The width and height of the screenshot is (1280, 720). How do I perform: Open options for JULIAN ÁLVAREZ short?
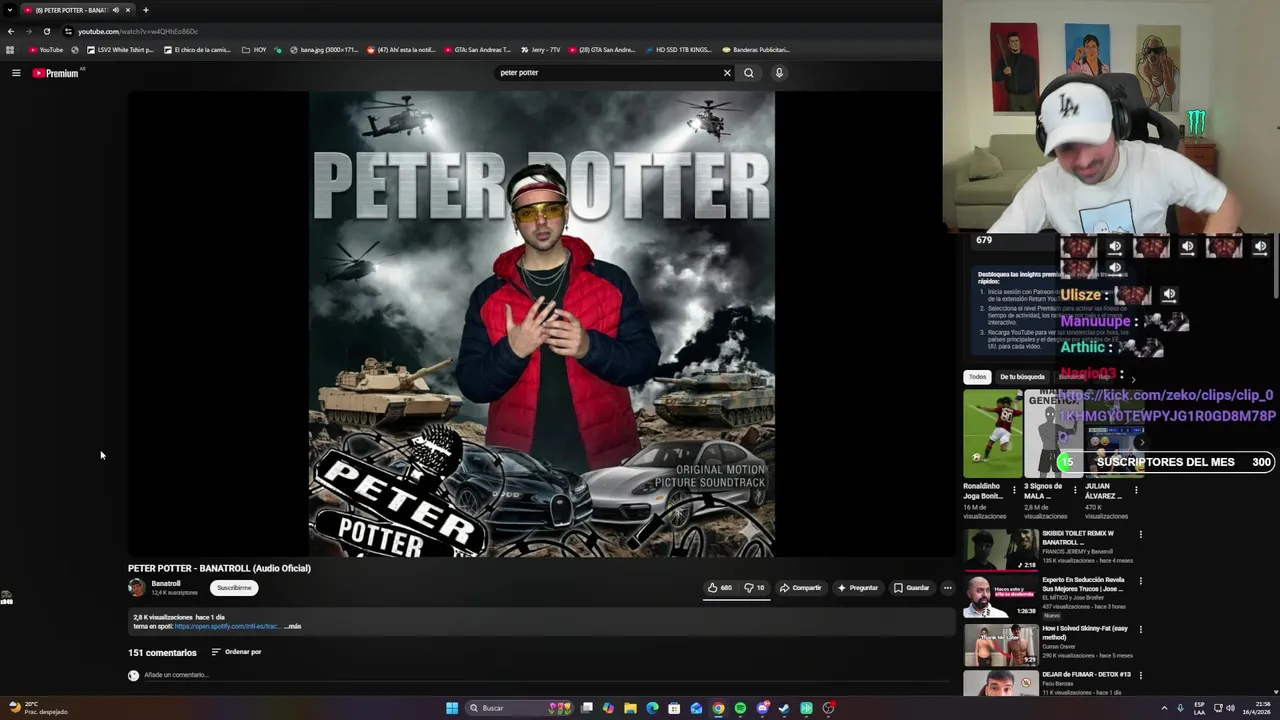tap(1136, 490)
